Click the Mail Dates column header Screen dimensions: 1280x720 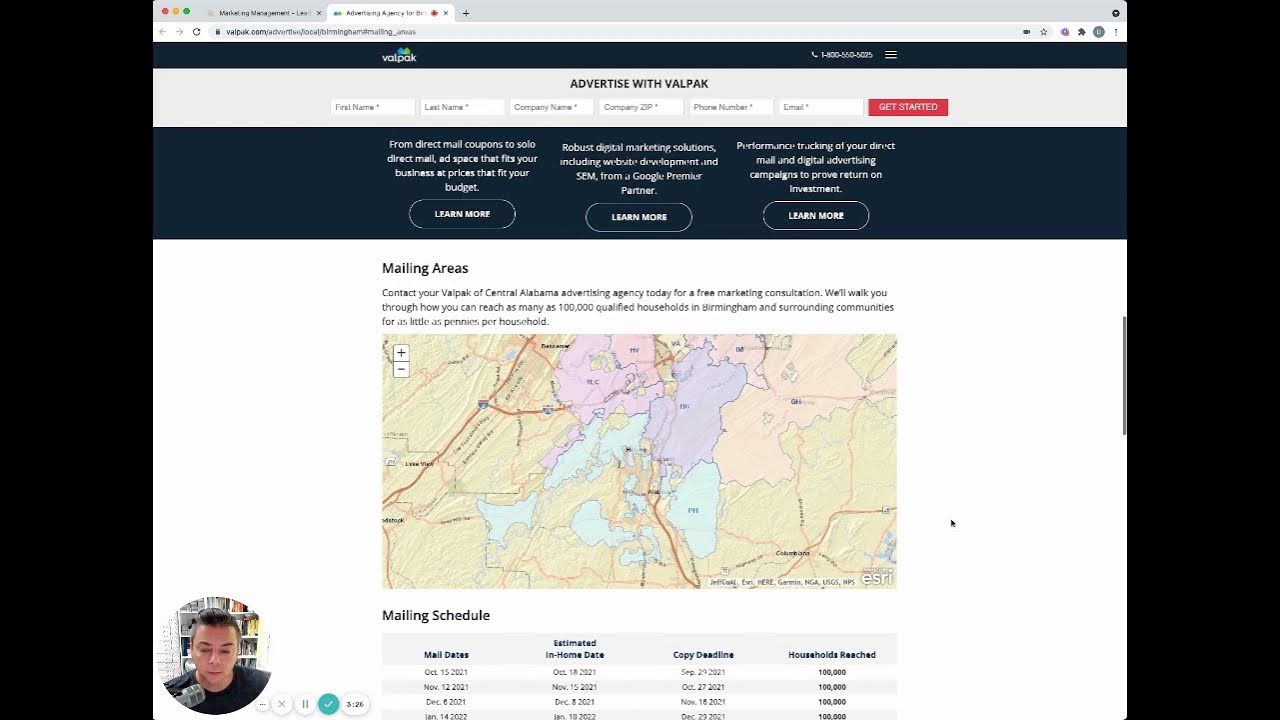tap(446, 655)
